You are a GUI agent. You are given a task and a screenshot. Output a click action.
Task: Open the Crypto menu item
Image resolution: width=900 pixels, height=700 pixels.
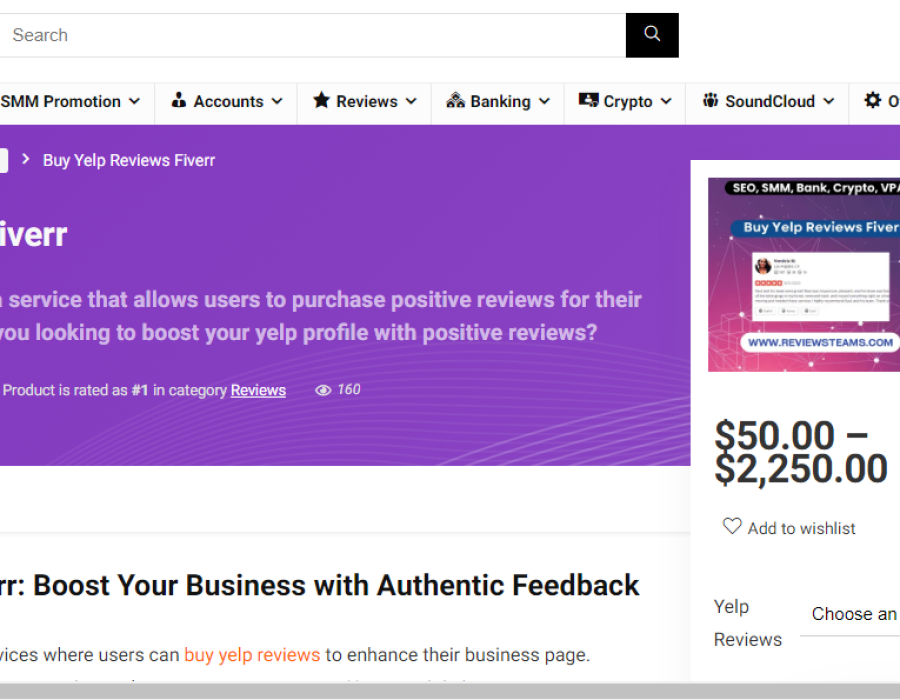628,102
